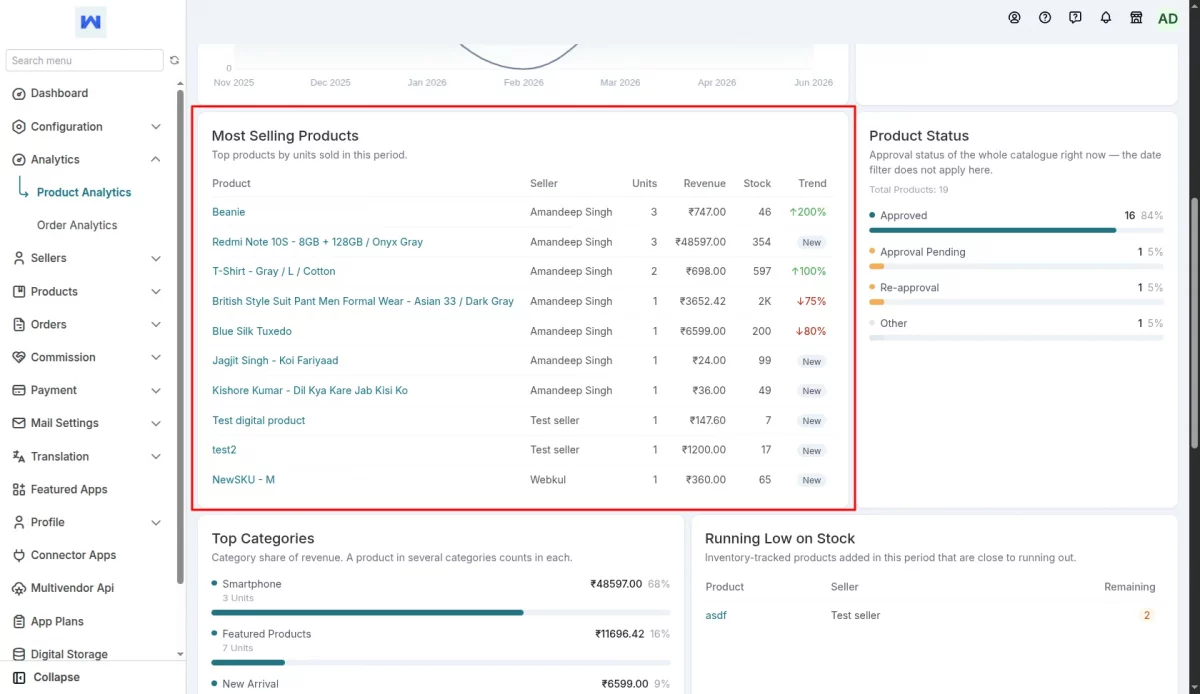Click the Featured Apps grid icon
Screen dimensions: 1200x694
tap(19, 490)
